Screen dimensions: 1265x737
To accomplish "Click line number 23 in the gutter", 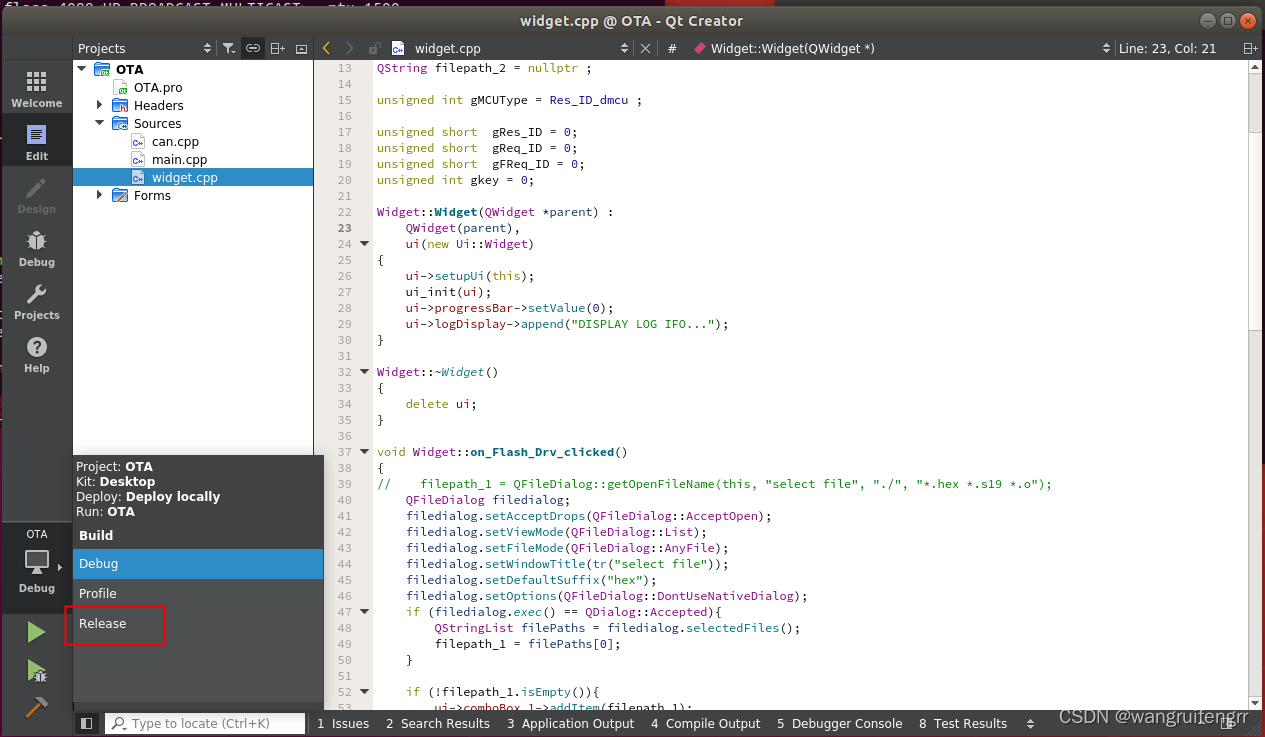I will tap(345, 227).
